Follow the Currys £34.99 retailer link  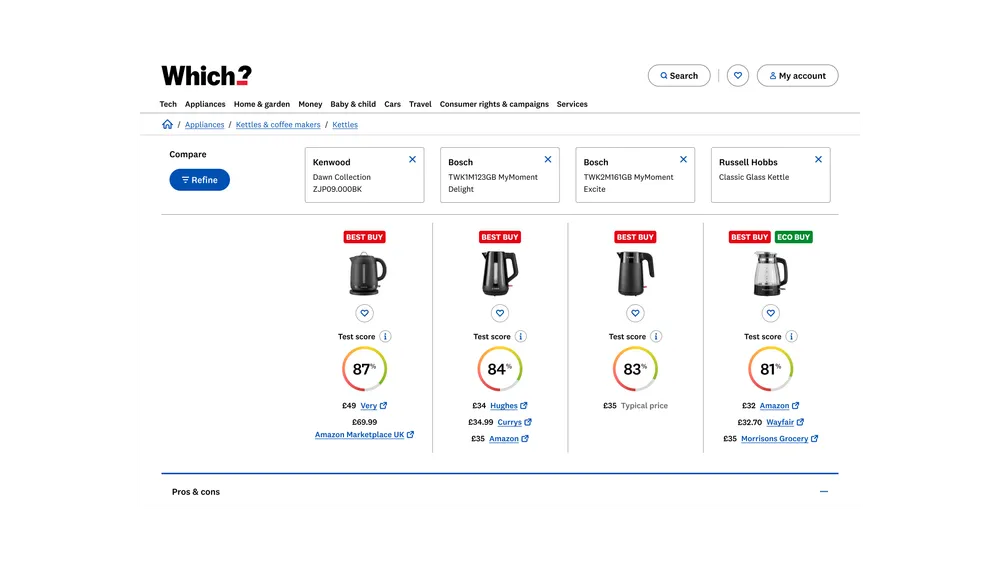pos(510,422)
